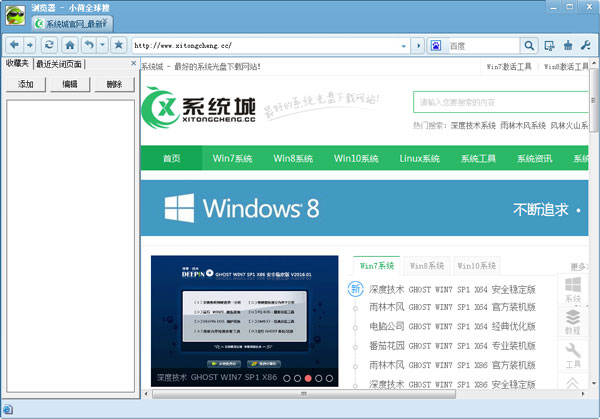Select the first slideshow dot indicator
This screenshot has height=419, width=600.
(287, 378)
